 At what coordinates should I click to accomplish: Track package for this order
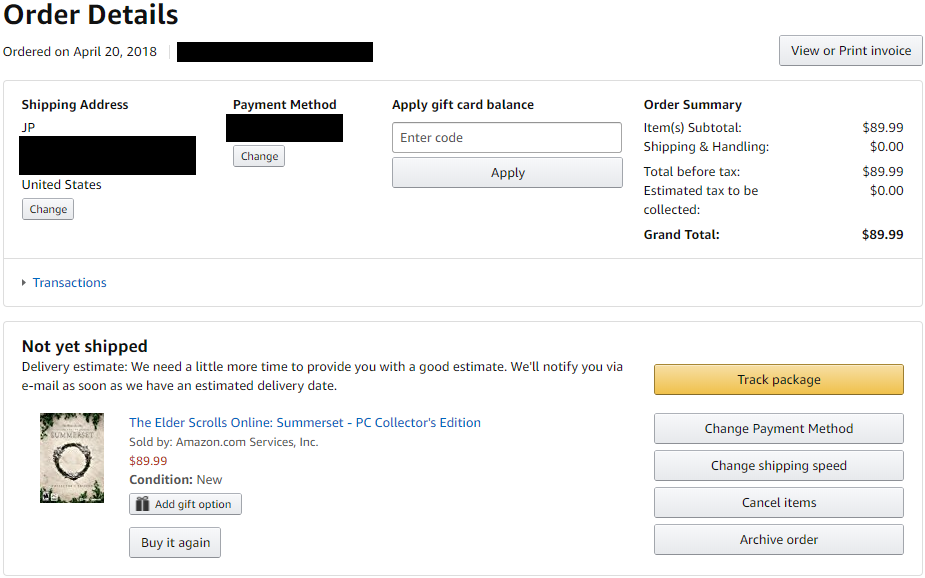(x=779, y=380)
